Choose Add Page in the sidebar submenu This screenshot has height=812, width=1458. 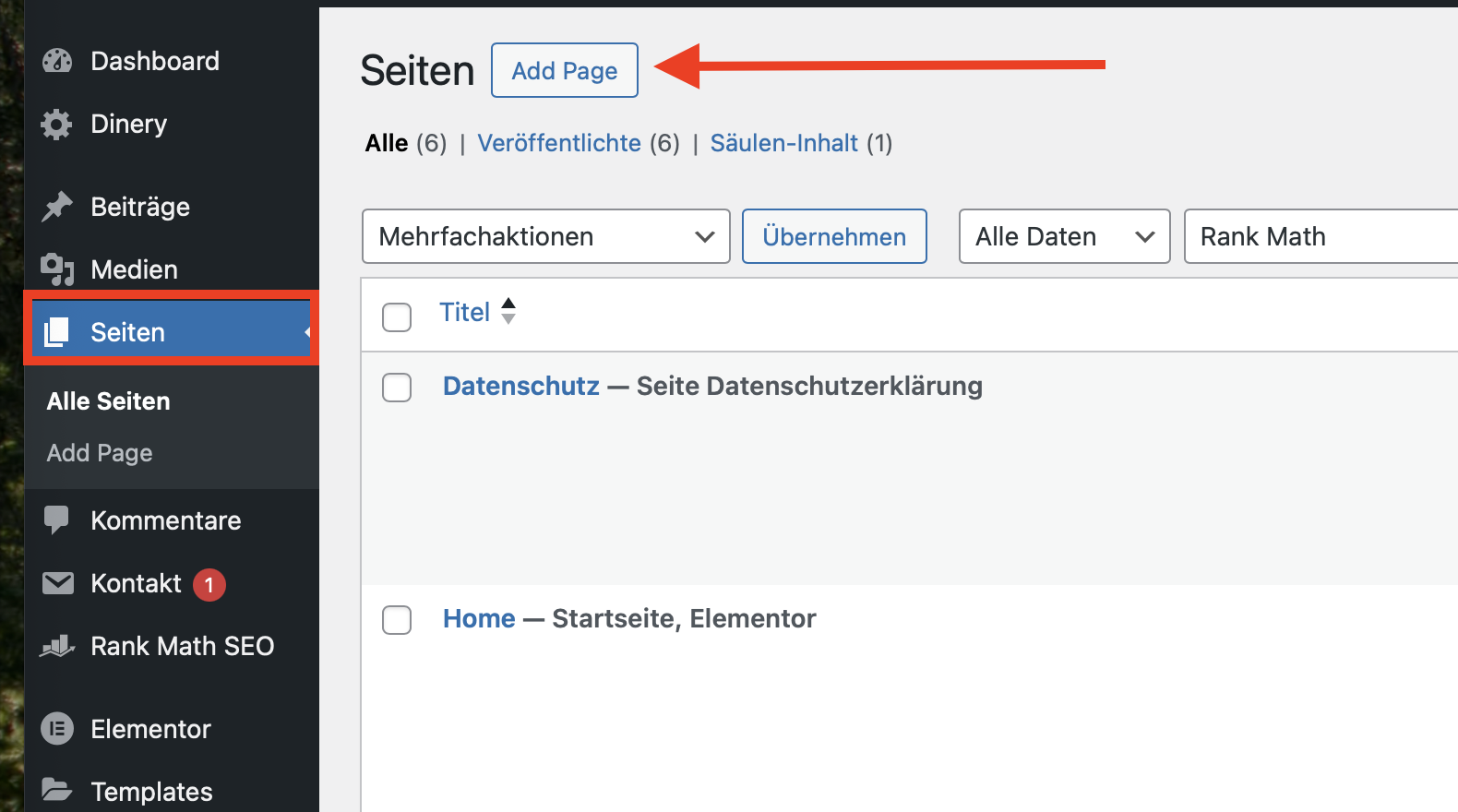(x=100, y=453)
